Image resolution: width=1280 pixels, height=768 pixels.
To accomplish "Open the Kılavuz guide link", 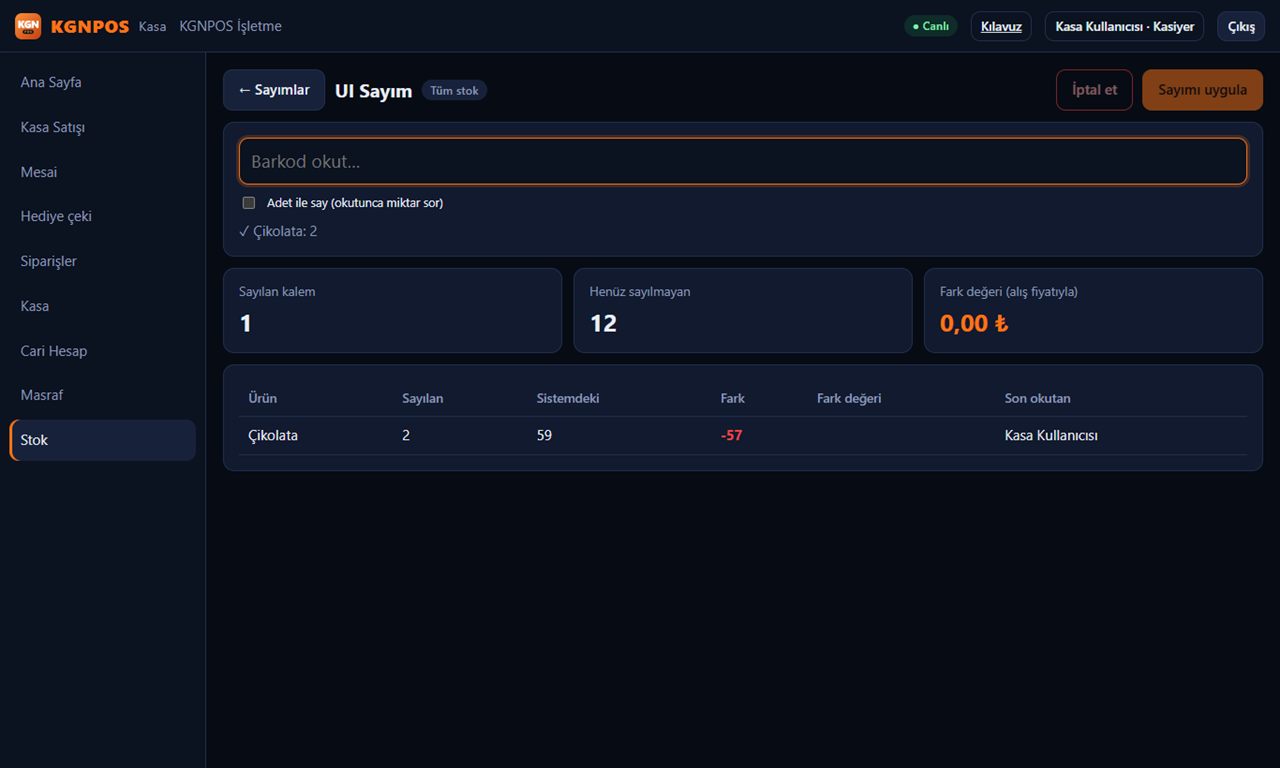I will (x=1001, y=26).
